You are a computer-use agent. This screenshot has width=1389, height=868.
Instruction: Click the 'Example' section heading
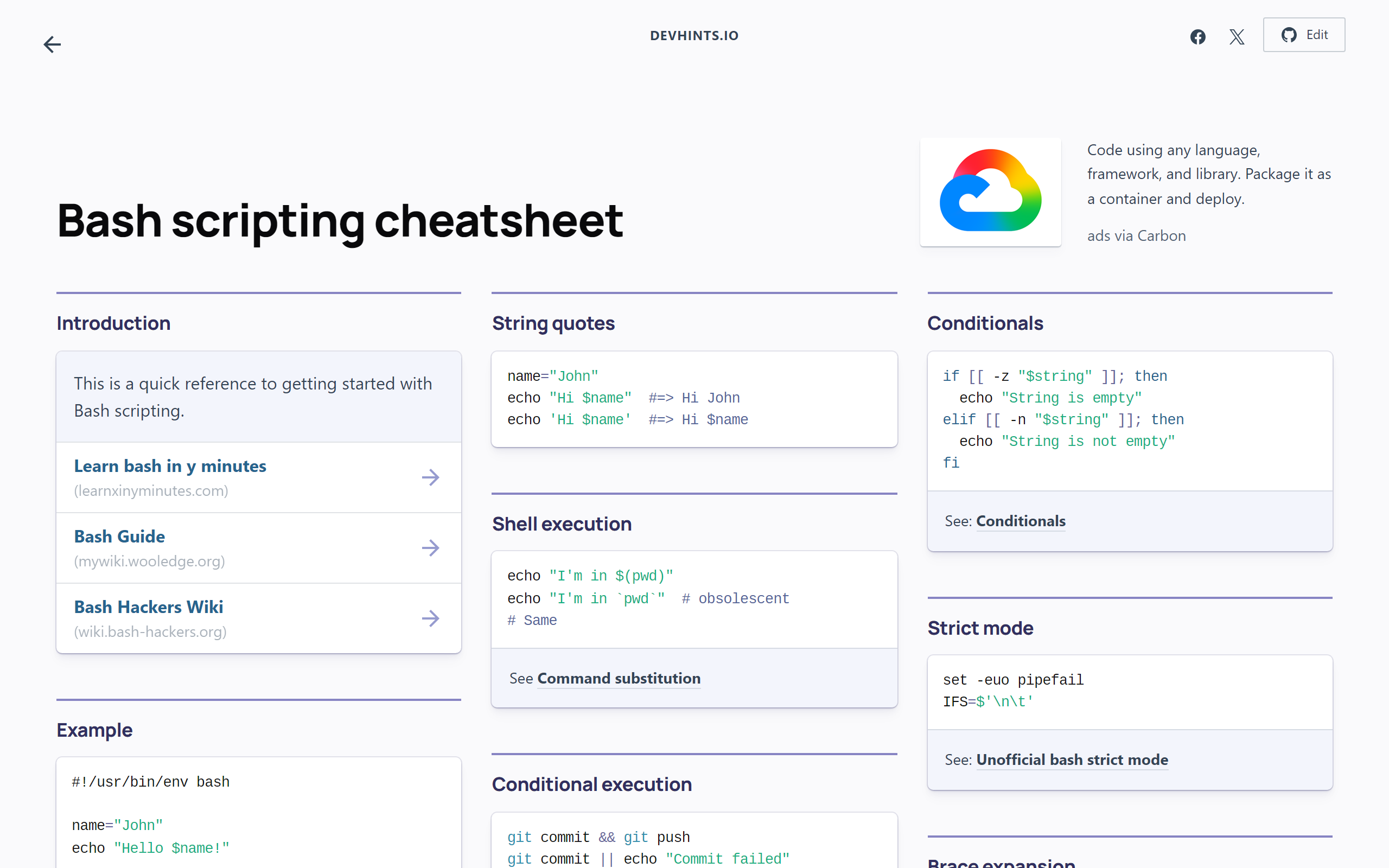click(x=94, y=730)
